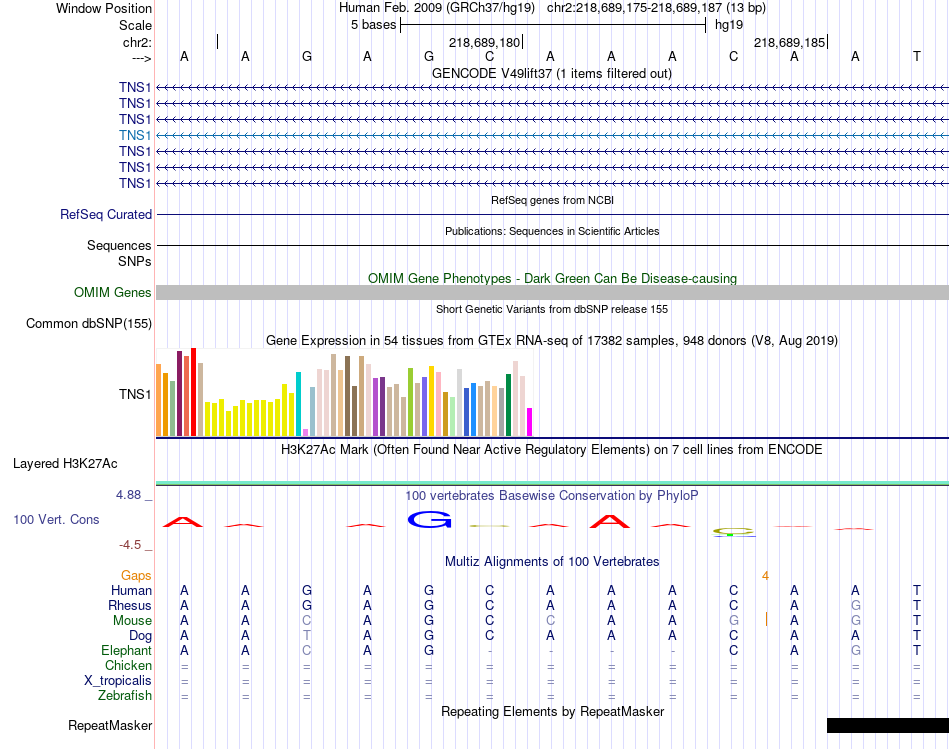
Task: Open 100 vertebrates Basewise Conservation by PhyloP title
Action: 552,496
